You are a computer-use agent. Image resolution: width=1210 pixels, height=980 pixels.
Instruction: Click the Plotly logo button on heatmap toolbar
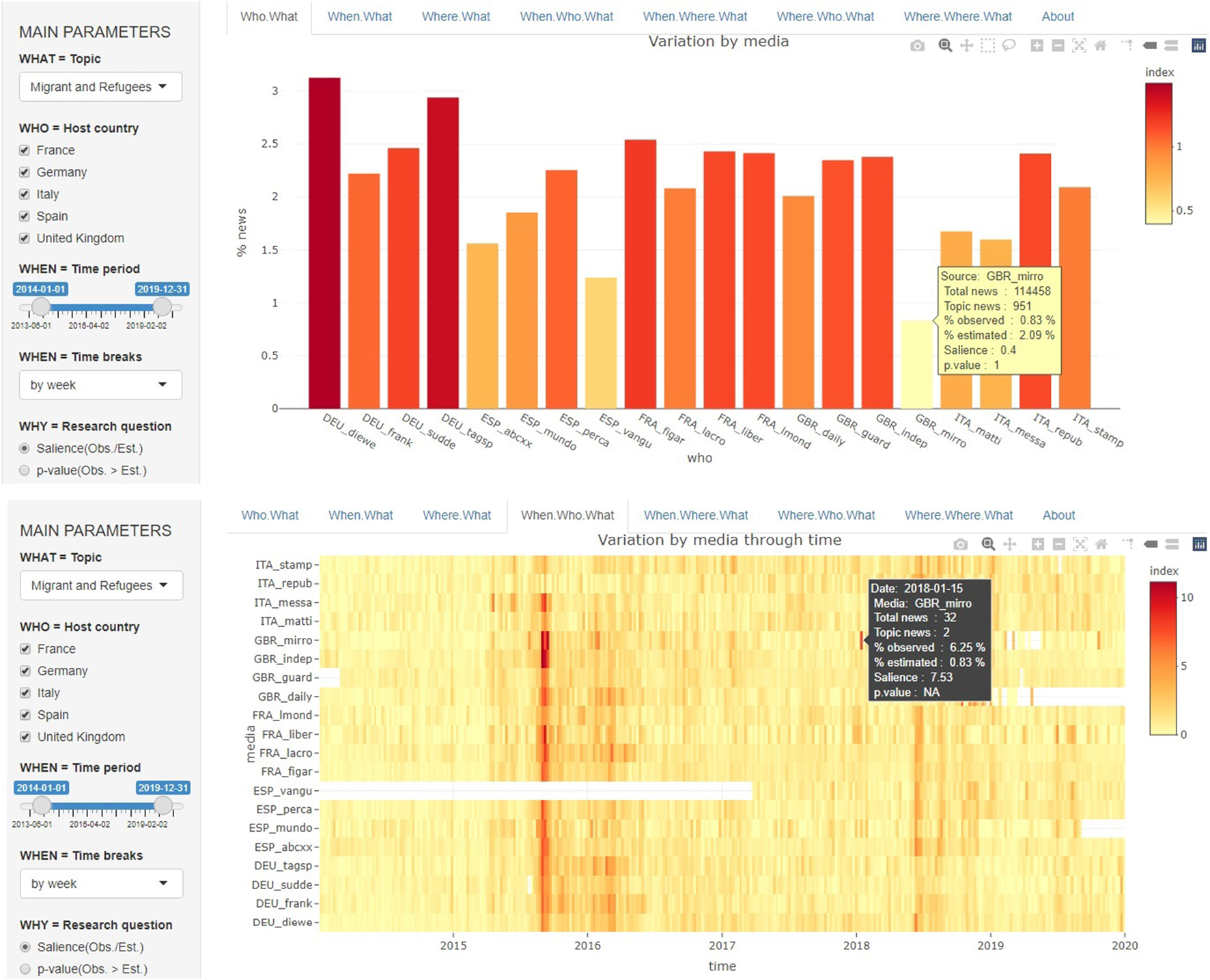pyautogui.click(x=1198, y=544)
